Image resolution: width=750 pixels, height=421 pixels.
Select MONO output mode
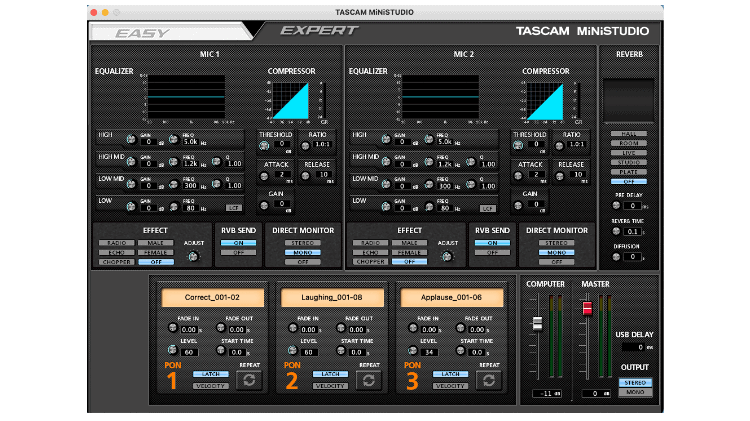635,392
